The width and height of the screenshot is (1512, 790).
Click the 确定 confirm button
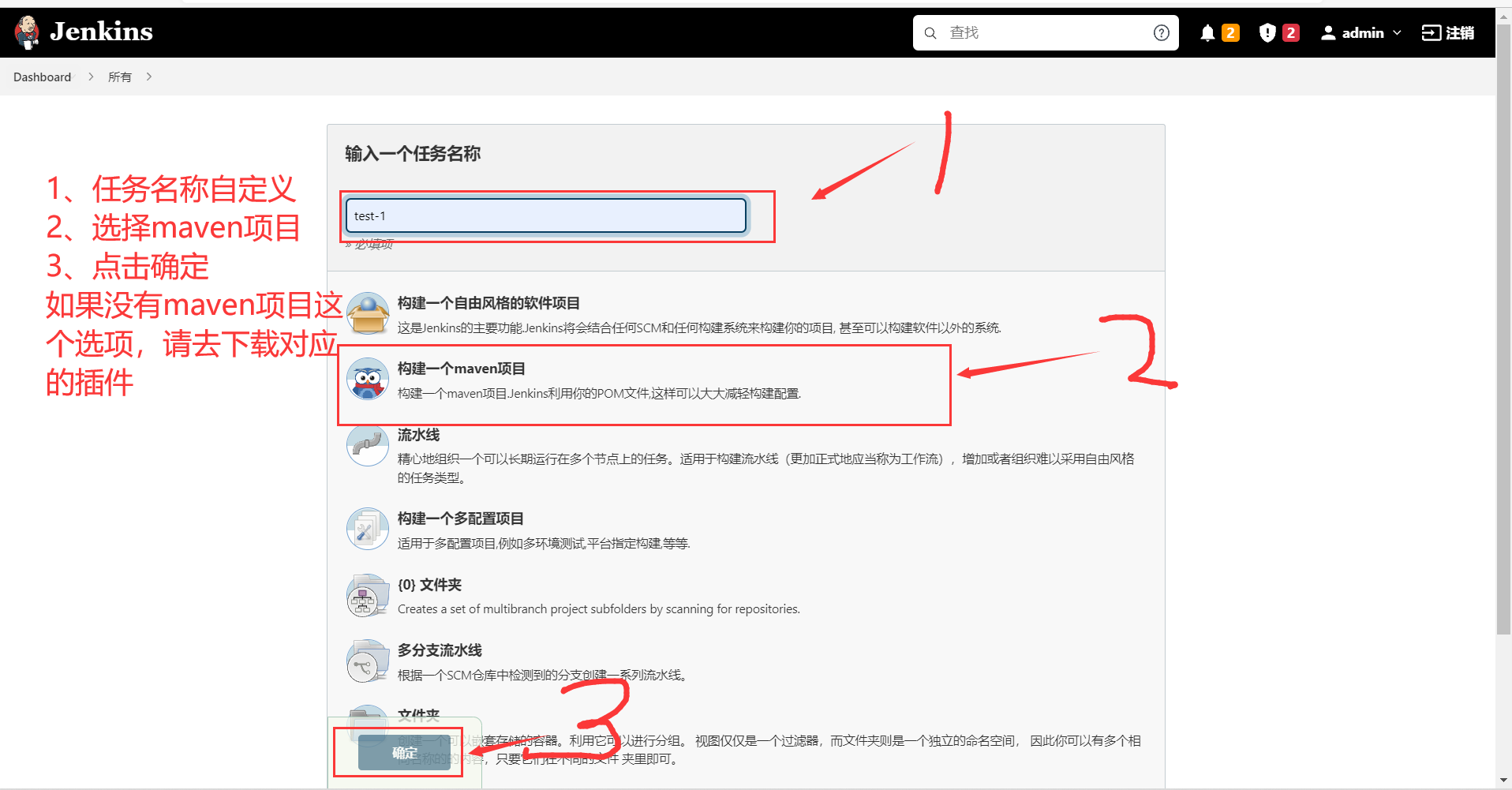point(404,753)
